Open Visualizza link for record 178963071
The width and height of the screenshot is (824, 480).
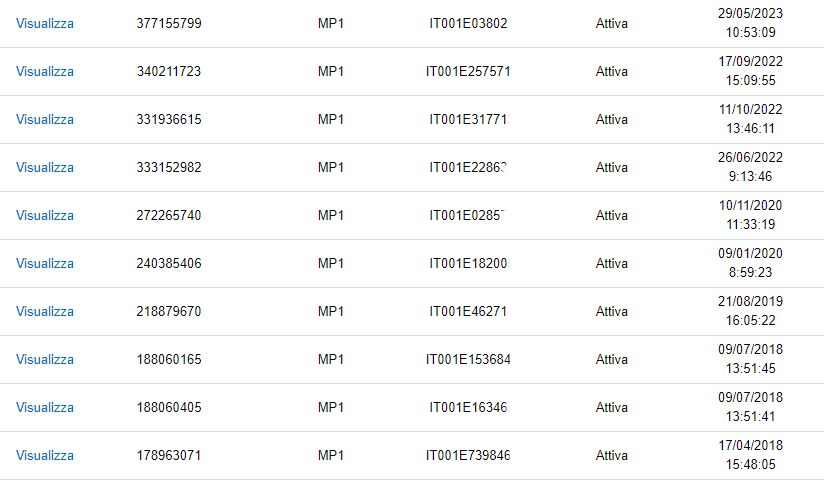pos(45,455)
